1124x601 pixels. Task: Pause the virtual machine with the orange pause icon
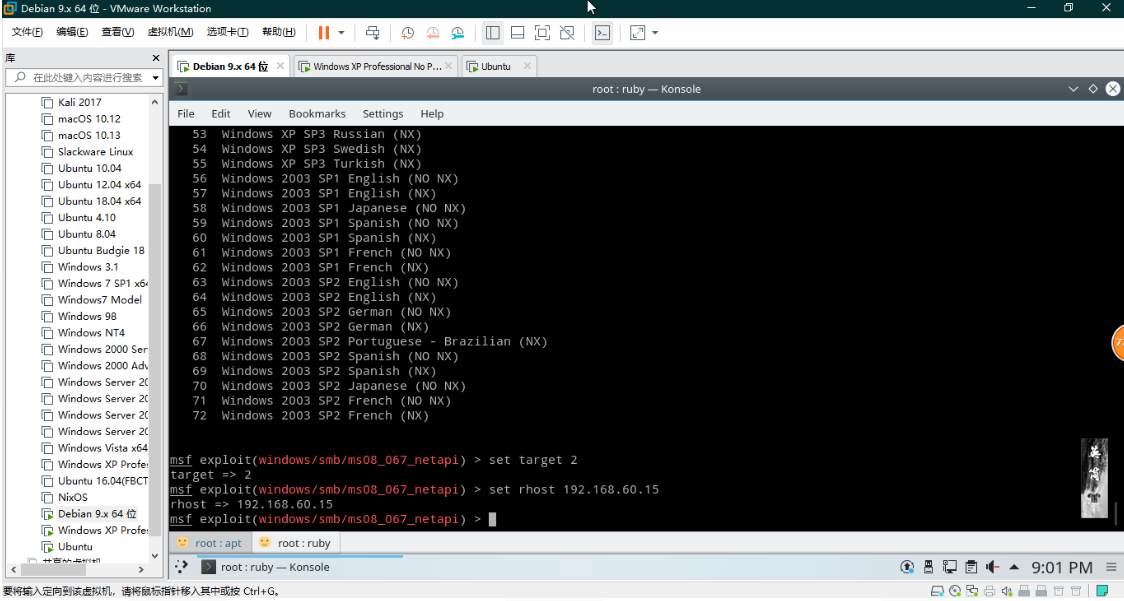click(324, 32)
